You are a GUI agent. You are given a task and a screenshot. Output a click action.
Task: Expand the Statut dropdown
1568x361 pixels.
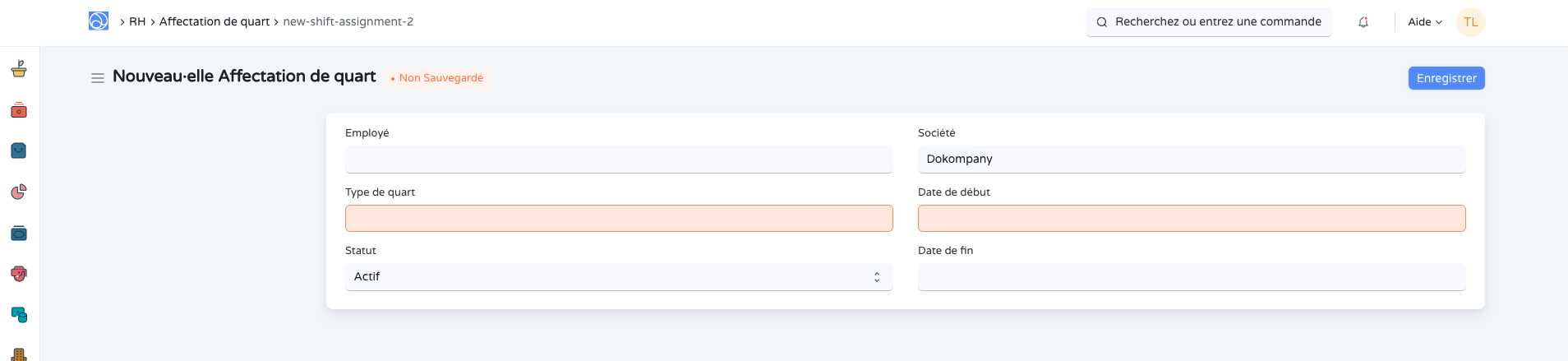coord(618,277)
